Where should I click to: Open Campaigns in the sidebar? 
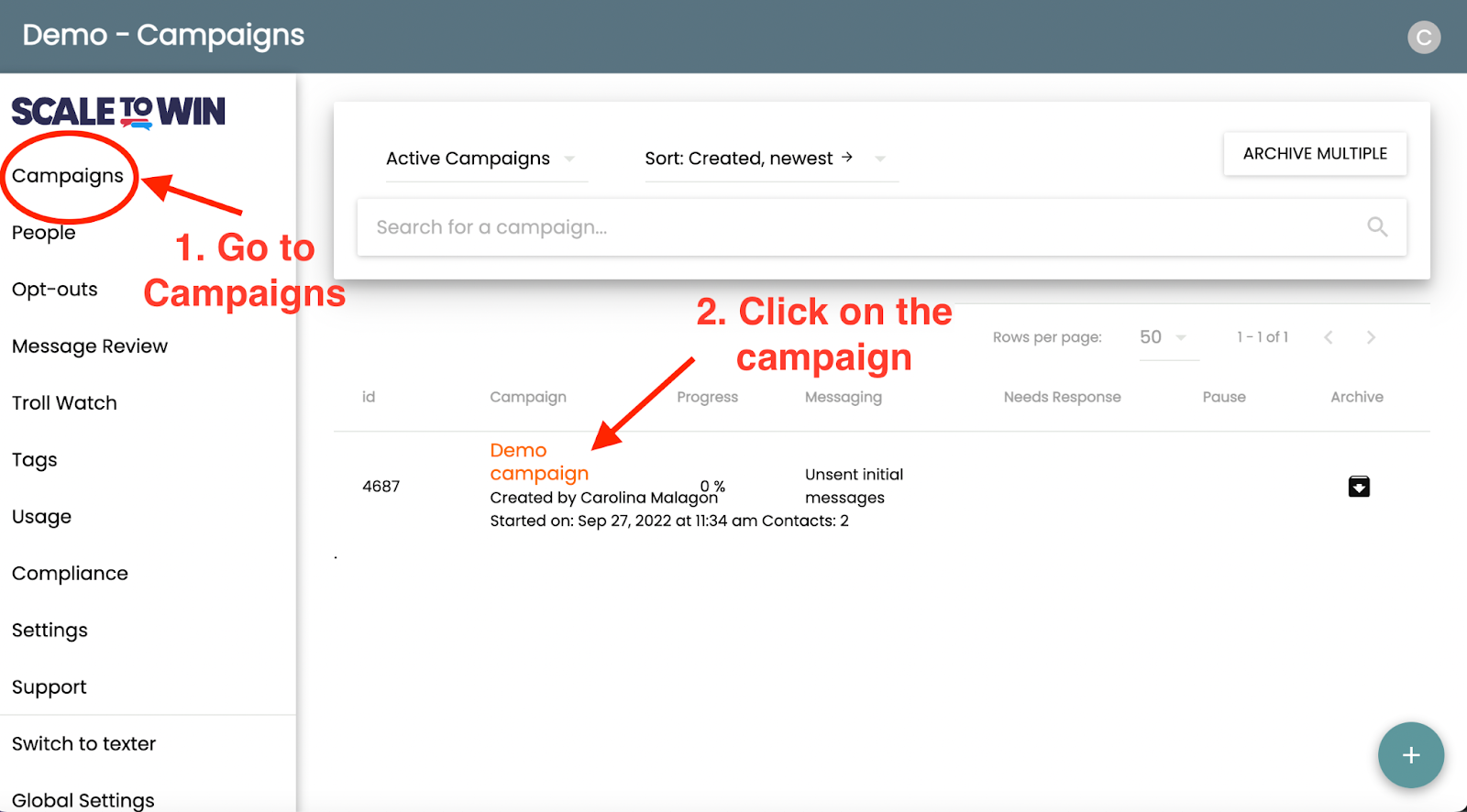point(68,176)
